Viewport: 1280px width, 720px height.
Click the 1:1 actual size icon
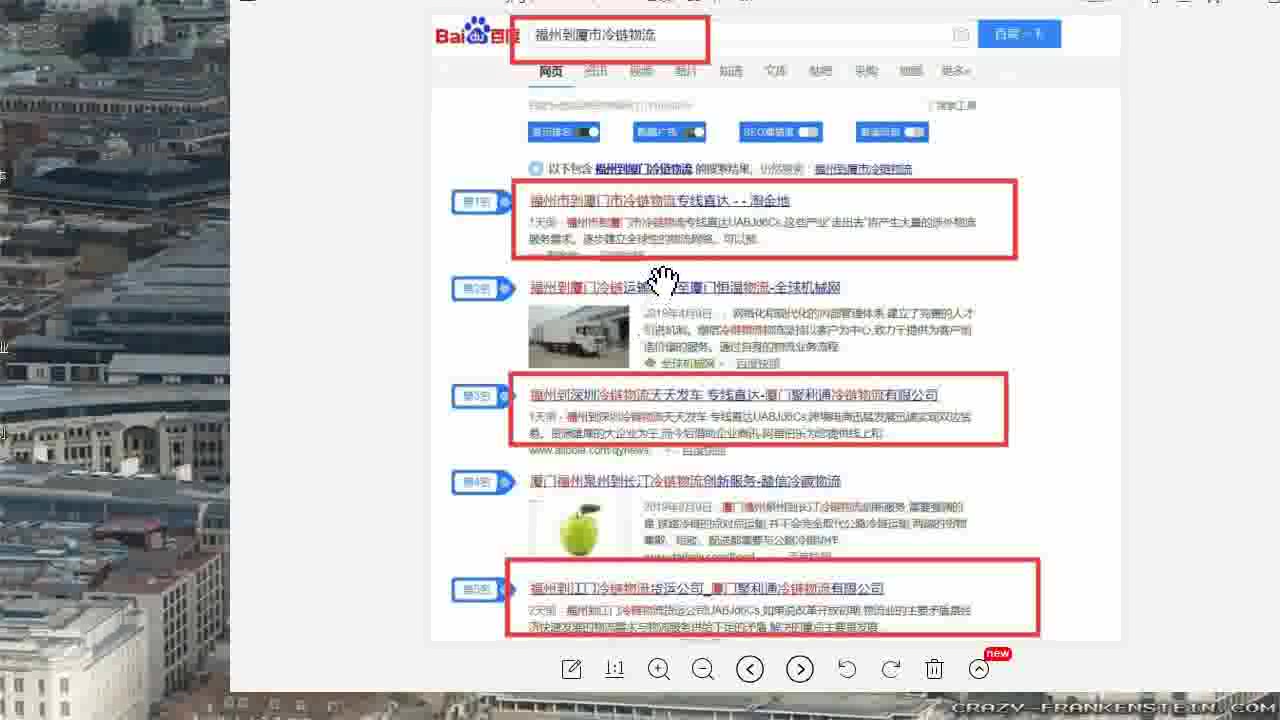click(614, 669)
